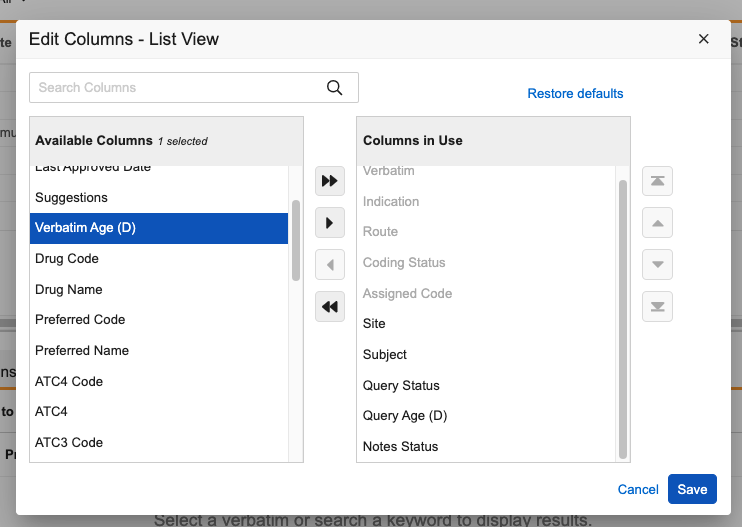The image size is (742, 527).
Task: Click the move down arrow icon
Action: pos(657,265)
